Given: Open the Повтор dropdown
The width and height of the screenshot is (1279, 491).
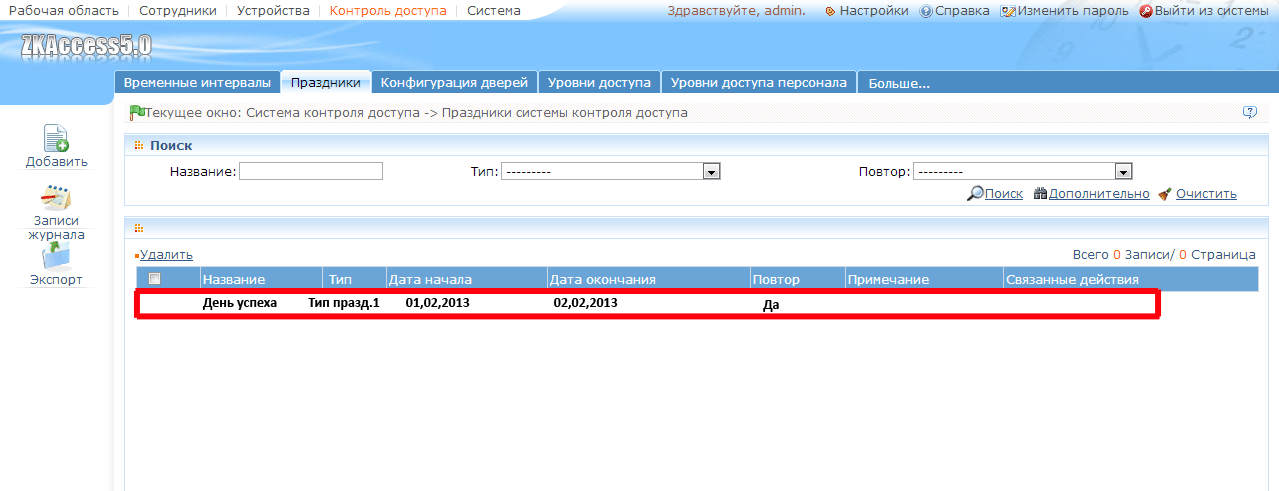Looking at the screenshot, I should pyautogui.click(x=1022, y=172).
